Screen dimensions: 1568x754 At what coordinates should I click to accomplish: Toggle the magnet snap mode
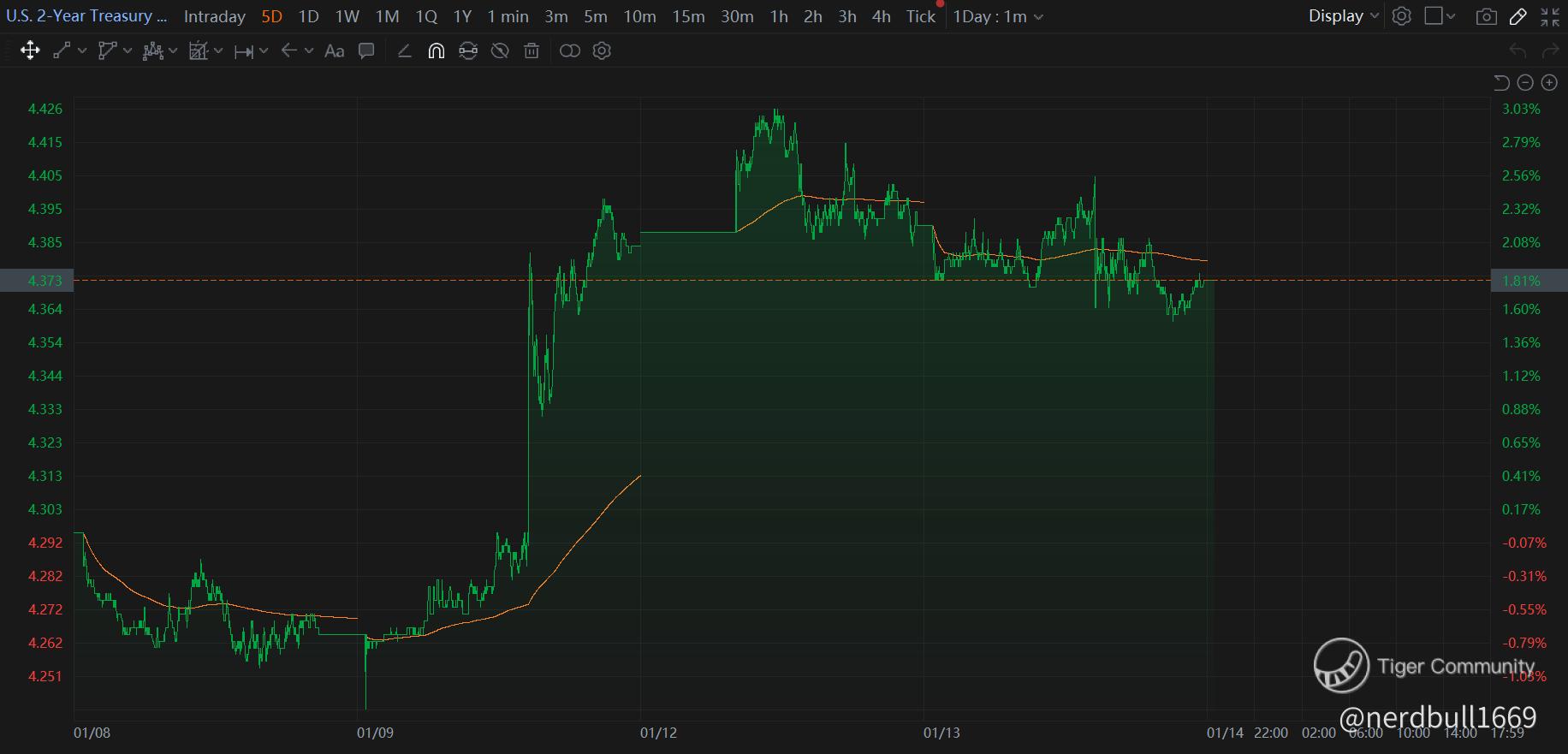pyautogui.click(x=436, y=51)
